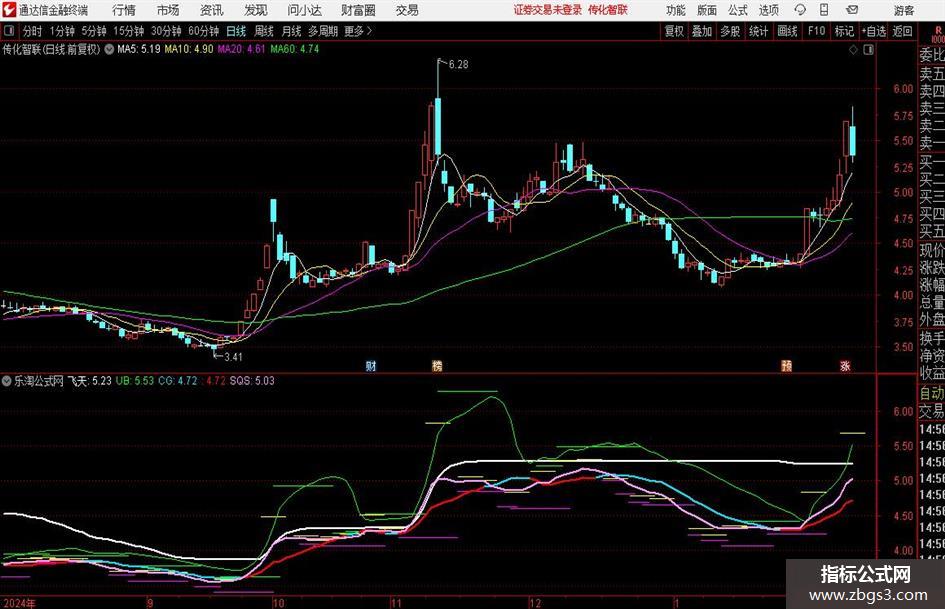Switch to the 5分钟 period tab

tap(94, 31)
